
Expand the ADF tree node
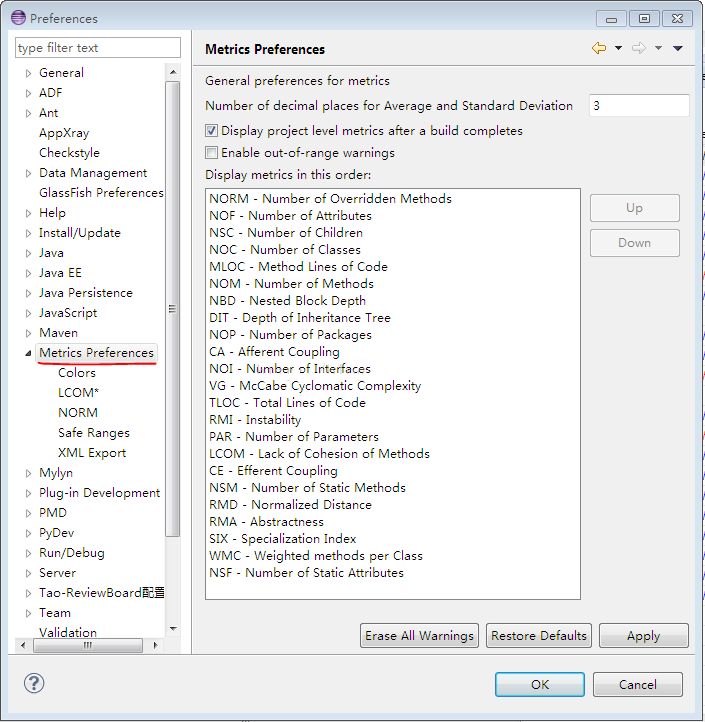(x=29, y=93)
